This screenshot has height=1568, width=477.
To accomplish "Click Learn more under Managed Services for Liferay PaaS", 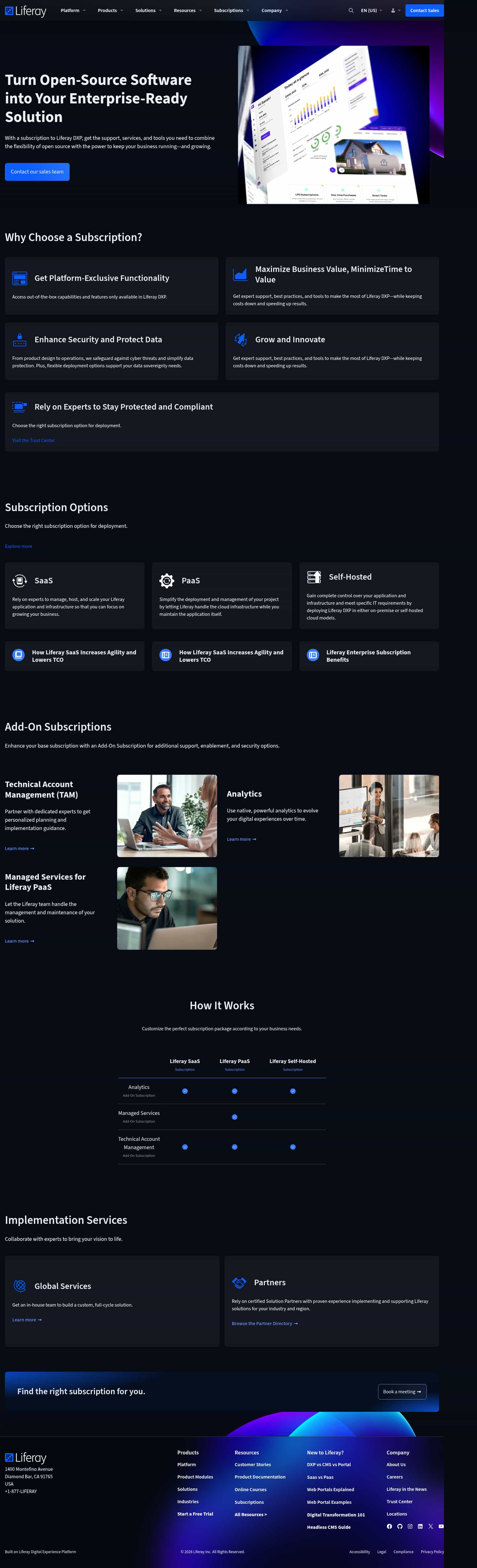I will point(19,941).
